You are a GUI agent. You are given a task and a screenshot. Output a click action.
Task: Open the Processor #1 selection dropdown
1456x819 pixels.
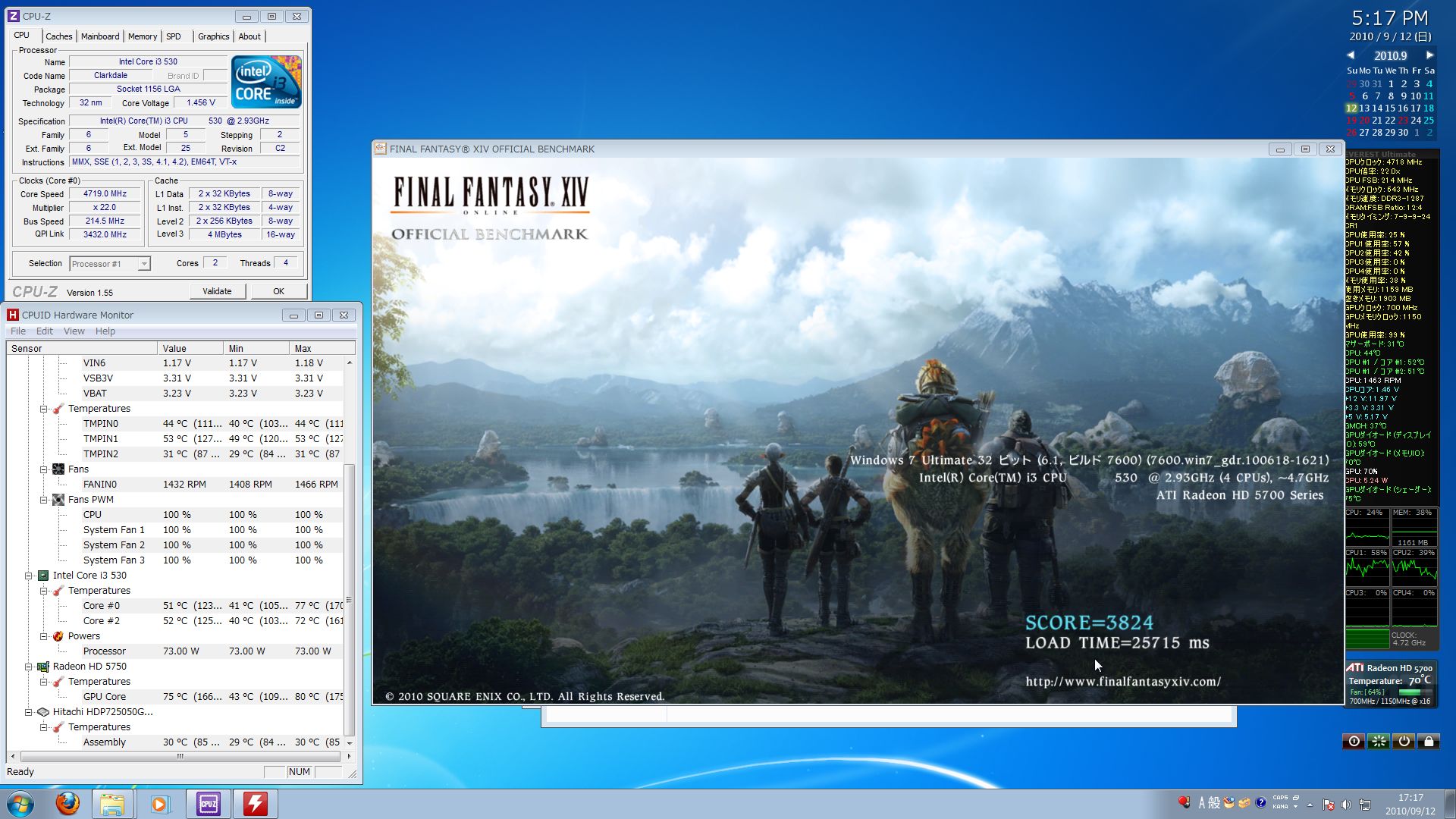(144, 264)
